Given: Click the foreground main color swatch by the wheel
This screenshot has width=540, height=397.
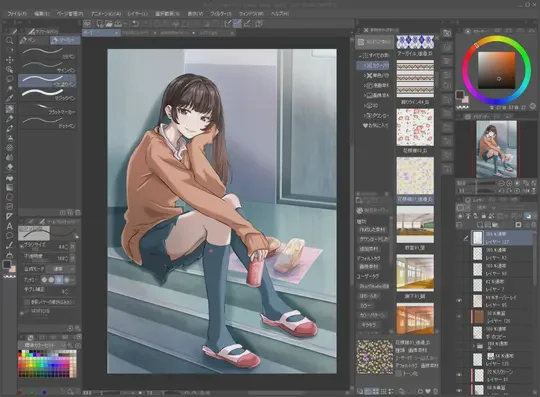Looking at the screenshot, I should (460, 94).
